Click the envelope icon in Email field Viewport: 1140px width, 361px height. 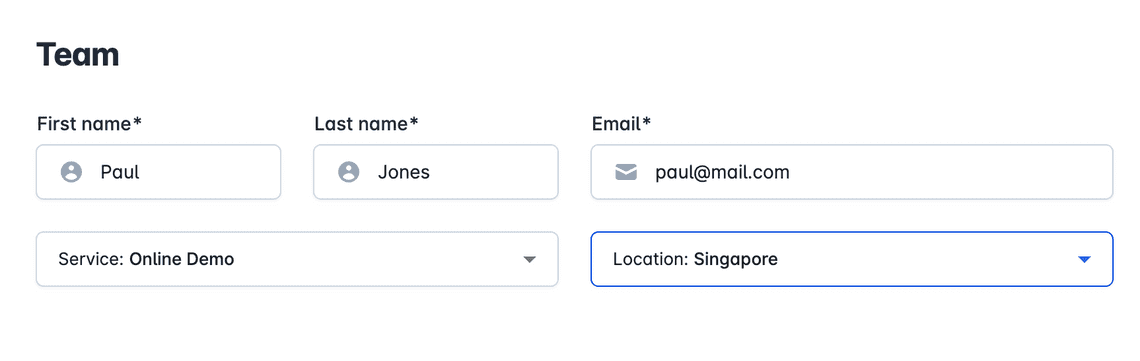pos(626,172)
